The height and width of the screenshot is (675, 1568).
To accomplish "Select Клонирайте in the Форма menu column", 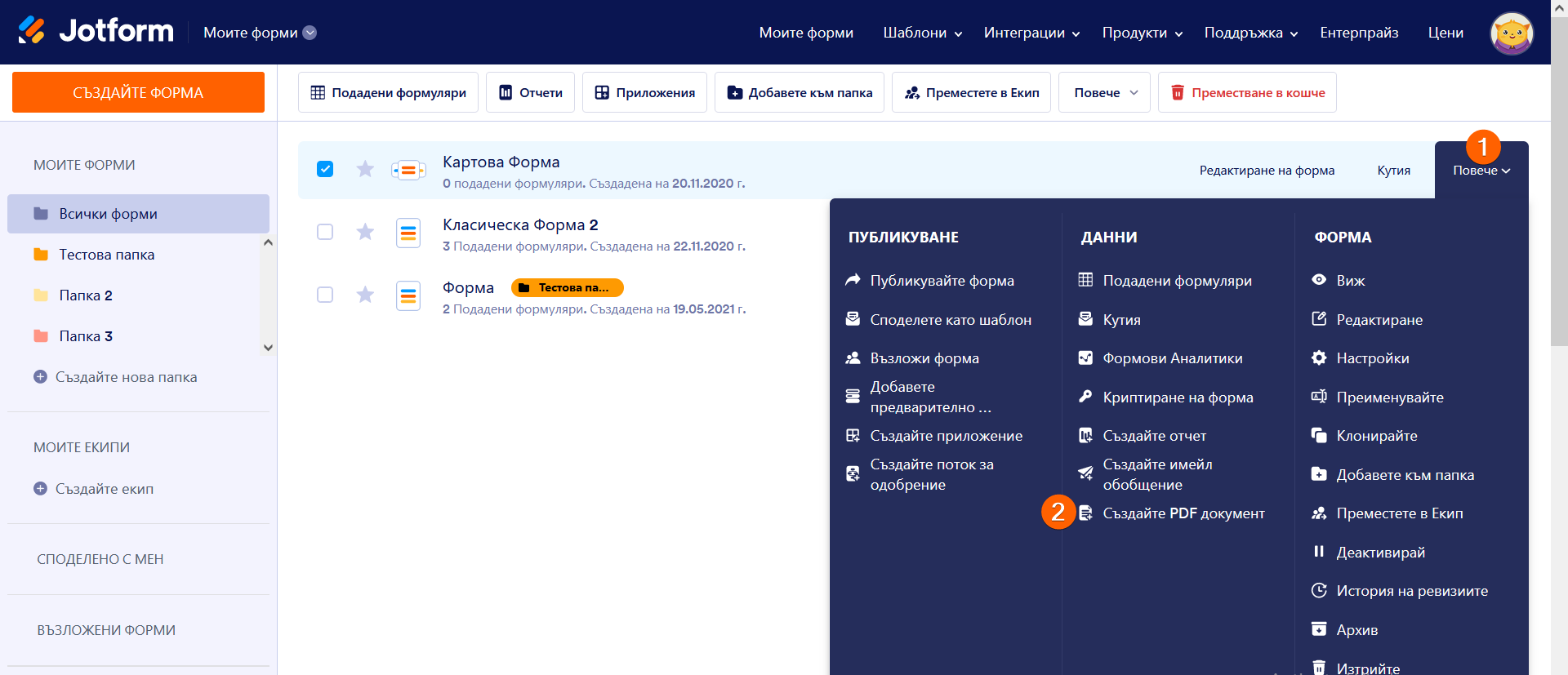I will (1376, 436).
